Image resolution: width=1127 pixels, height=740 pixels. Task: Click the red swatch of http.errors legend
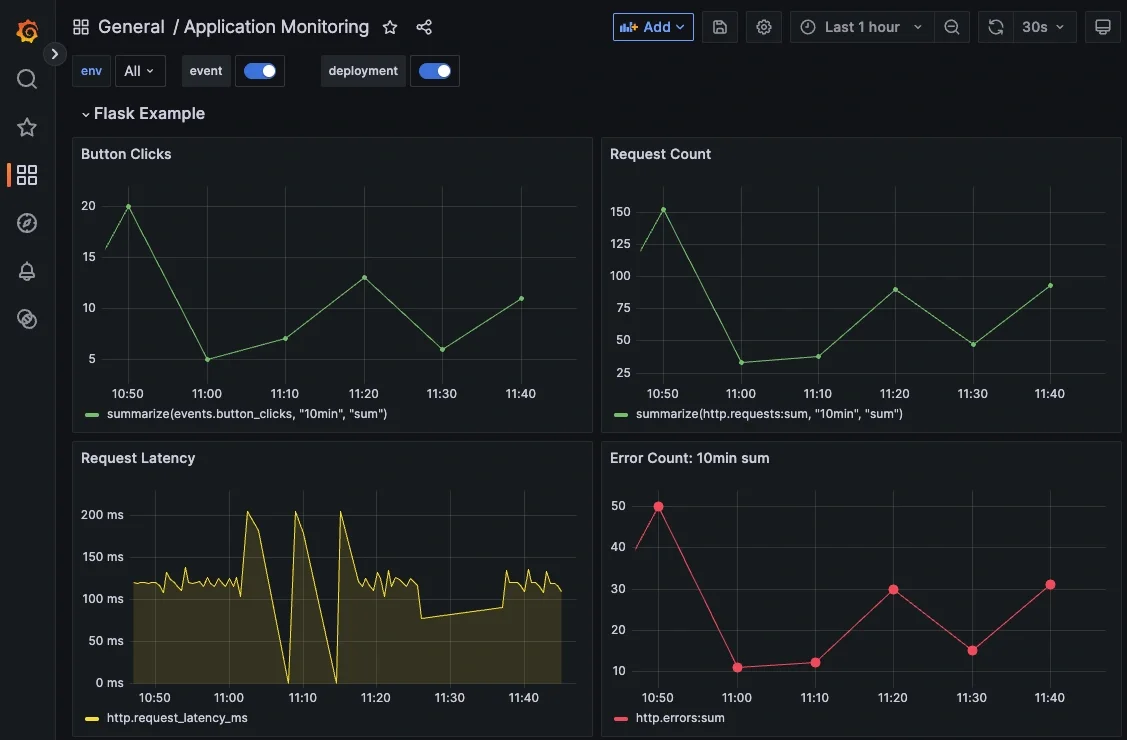pyautogui.click(x=621, y=718)
